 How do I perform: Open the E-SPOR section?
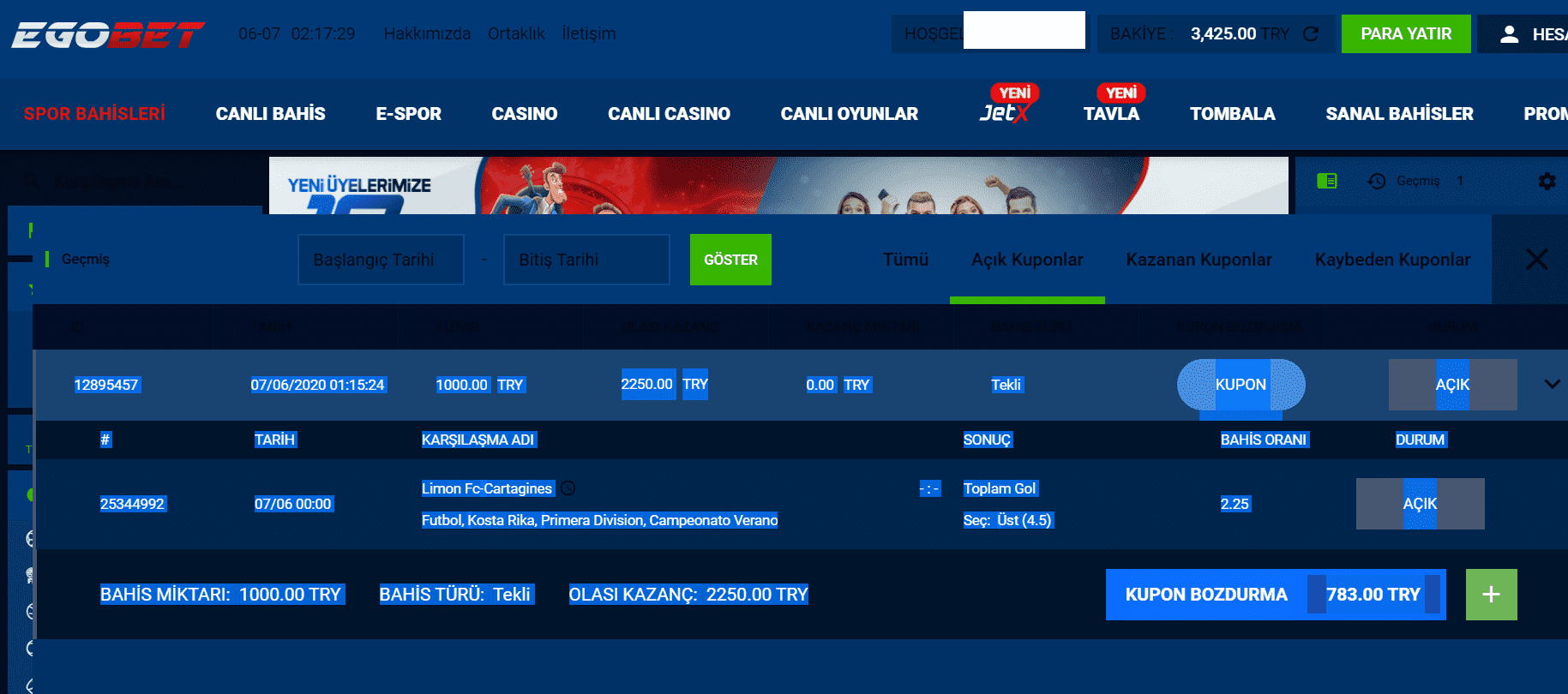pos(408,114)
